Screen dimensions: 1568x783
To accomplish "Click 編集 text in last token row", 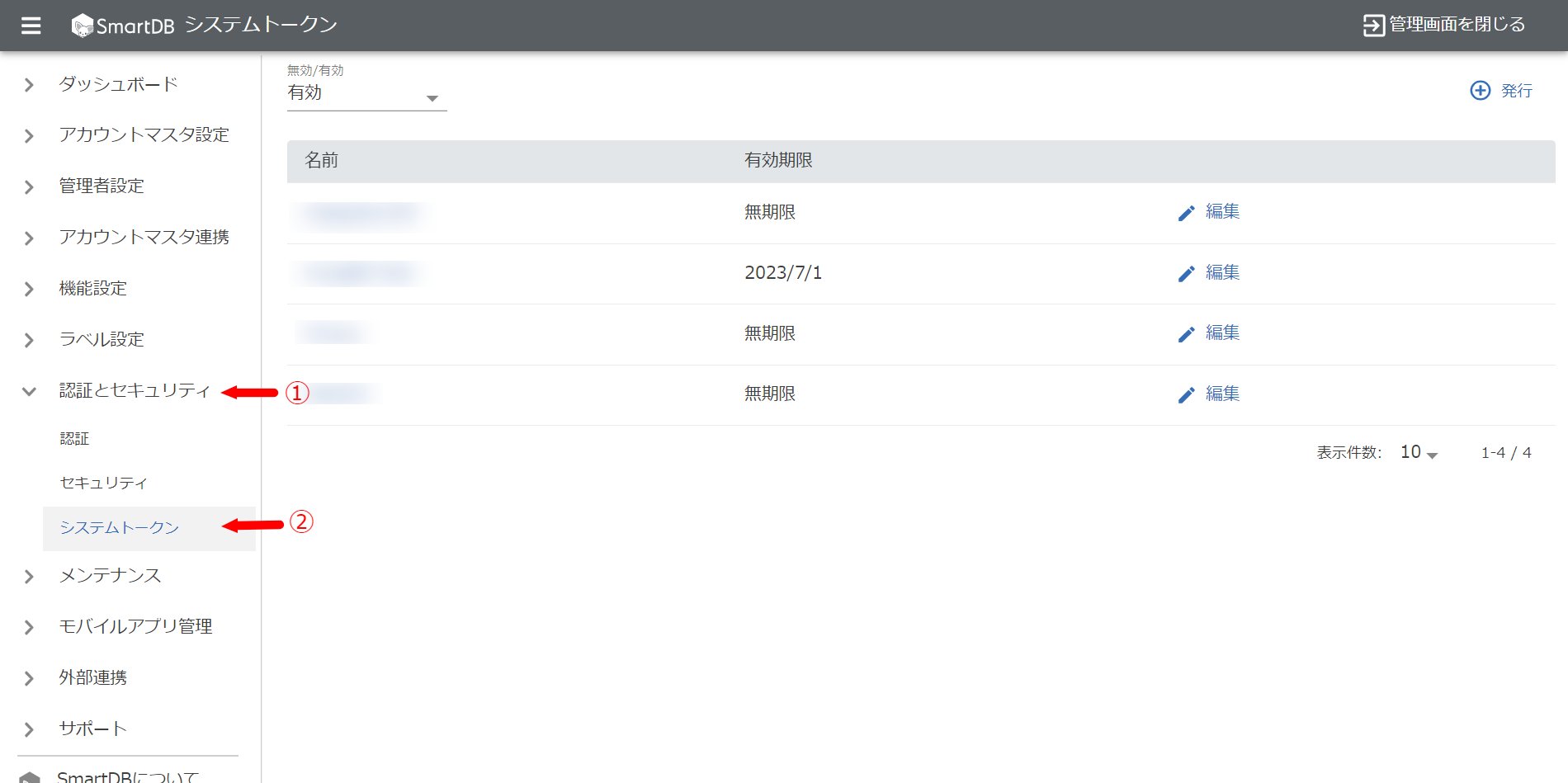I will click(1222, 394).
